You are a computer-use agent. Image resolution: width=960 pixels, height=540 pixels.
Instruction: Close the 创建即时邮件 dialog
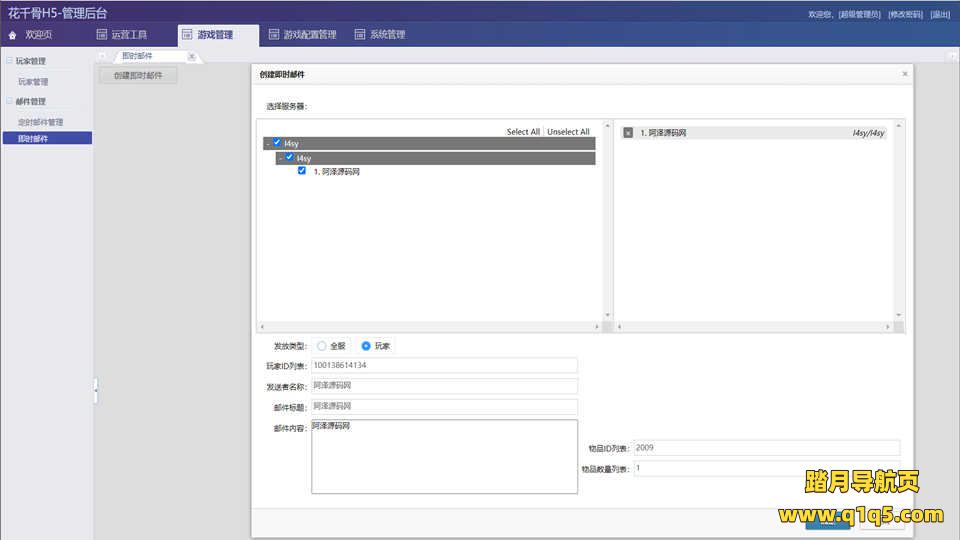[x=905, y=74]
